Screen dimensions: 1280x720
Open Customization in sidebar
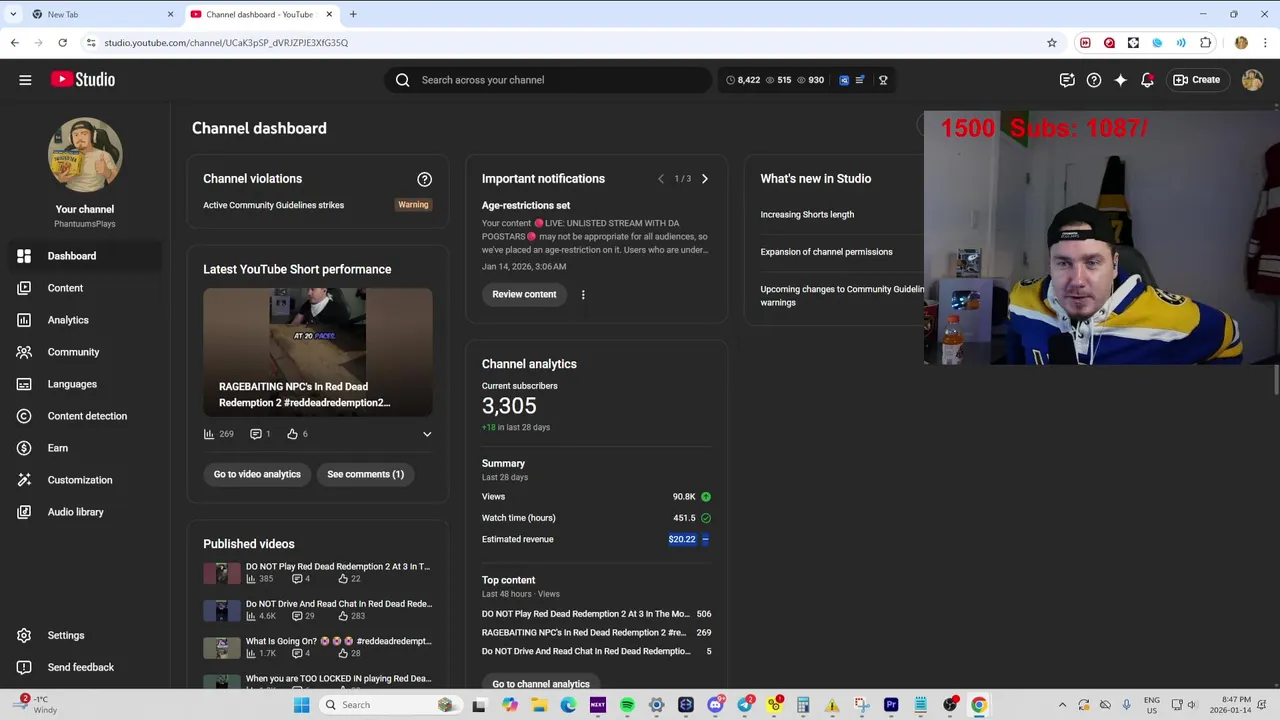[x=86, y=480]
